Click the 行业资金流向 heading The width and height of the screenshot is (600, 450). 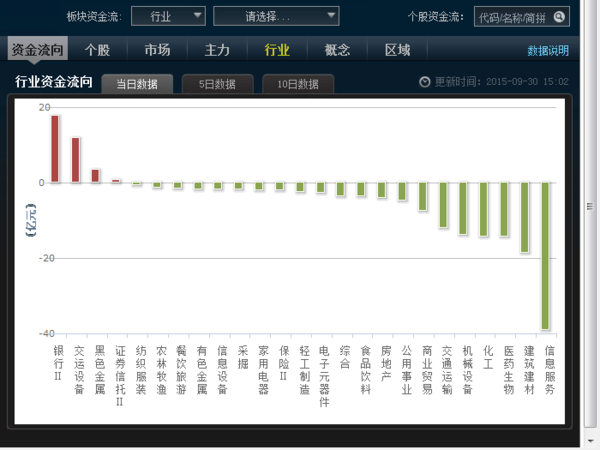coord(54,82)
